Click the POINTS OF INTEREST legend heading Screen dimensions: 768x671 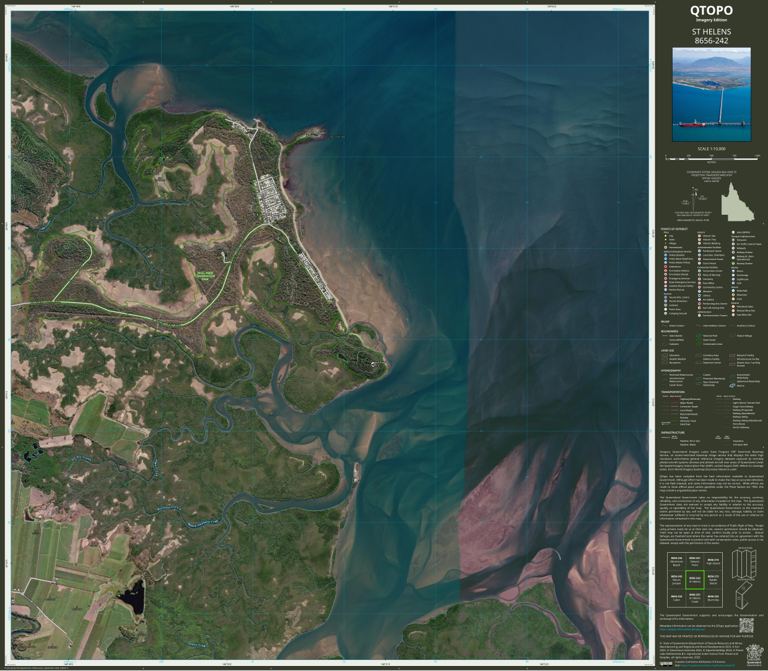[674, 229]
